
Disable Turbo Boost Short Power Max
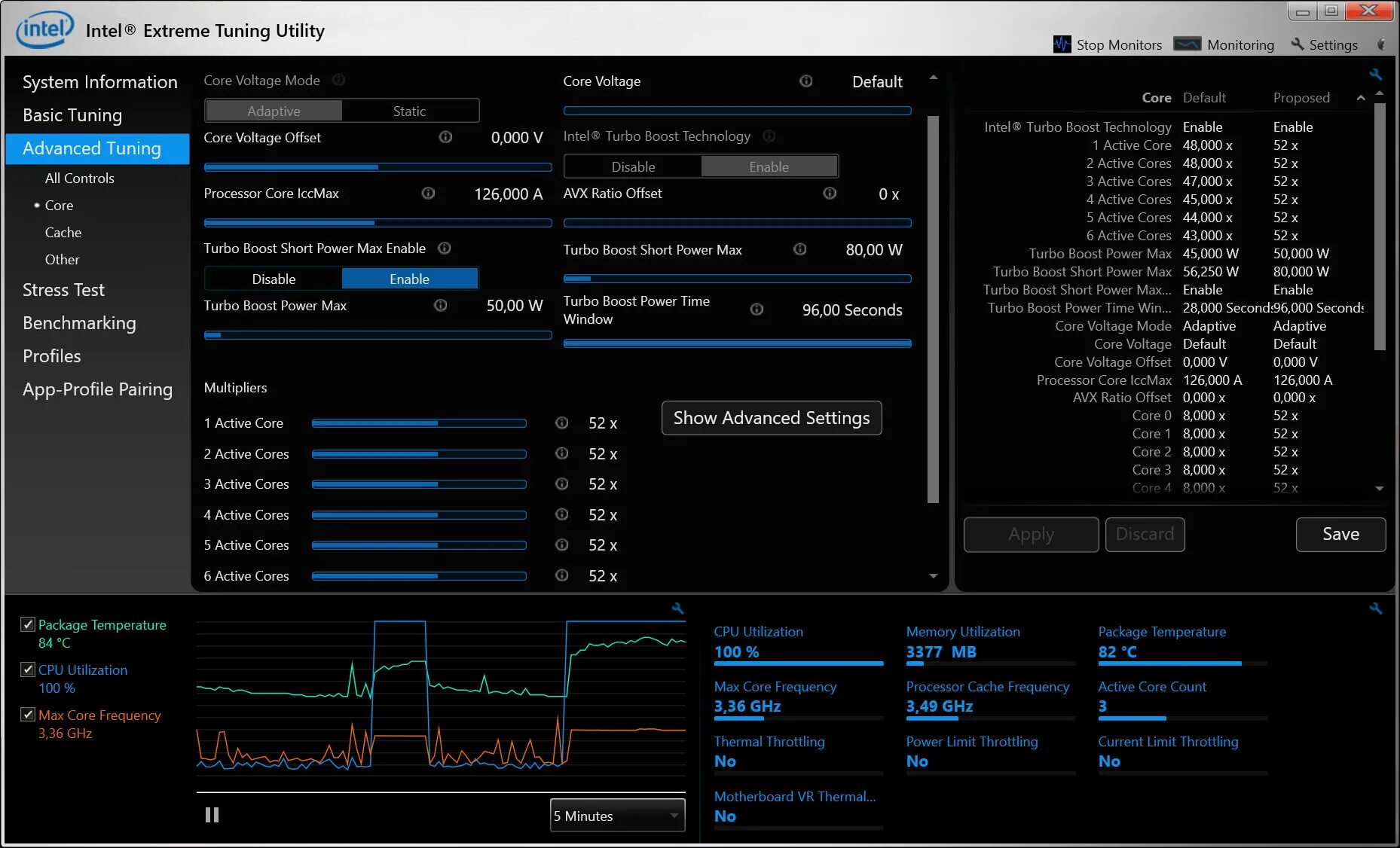(274, 279)
